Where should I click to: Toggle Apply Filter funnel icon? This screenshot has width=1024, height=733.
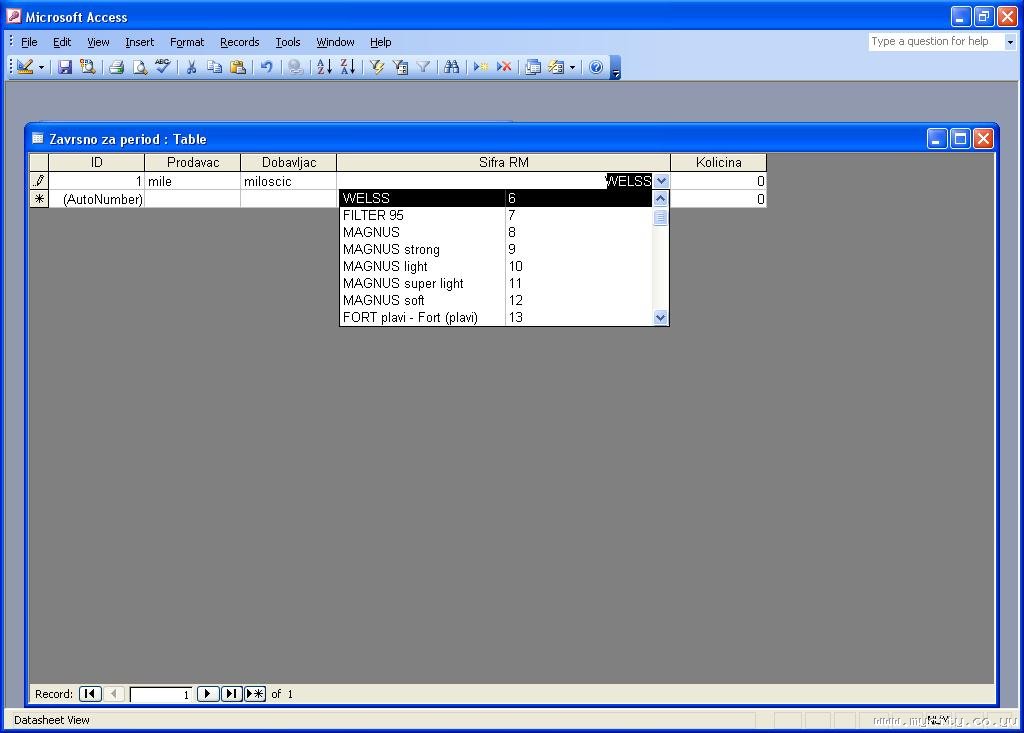pyautogui.click(x=423, y=67)
